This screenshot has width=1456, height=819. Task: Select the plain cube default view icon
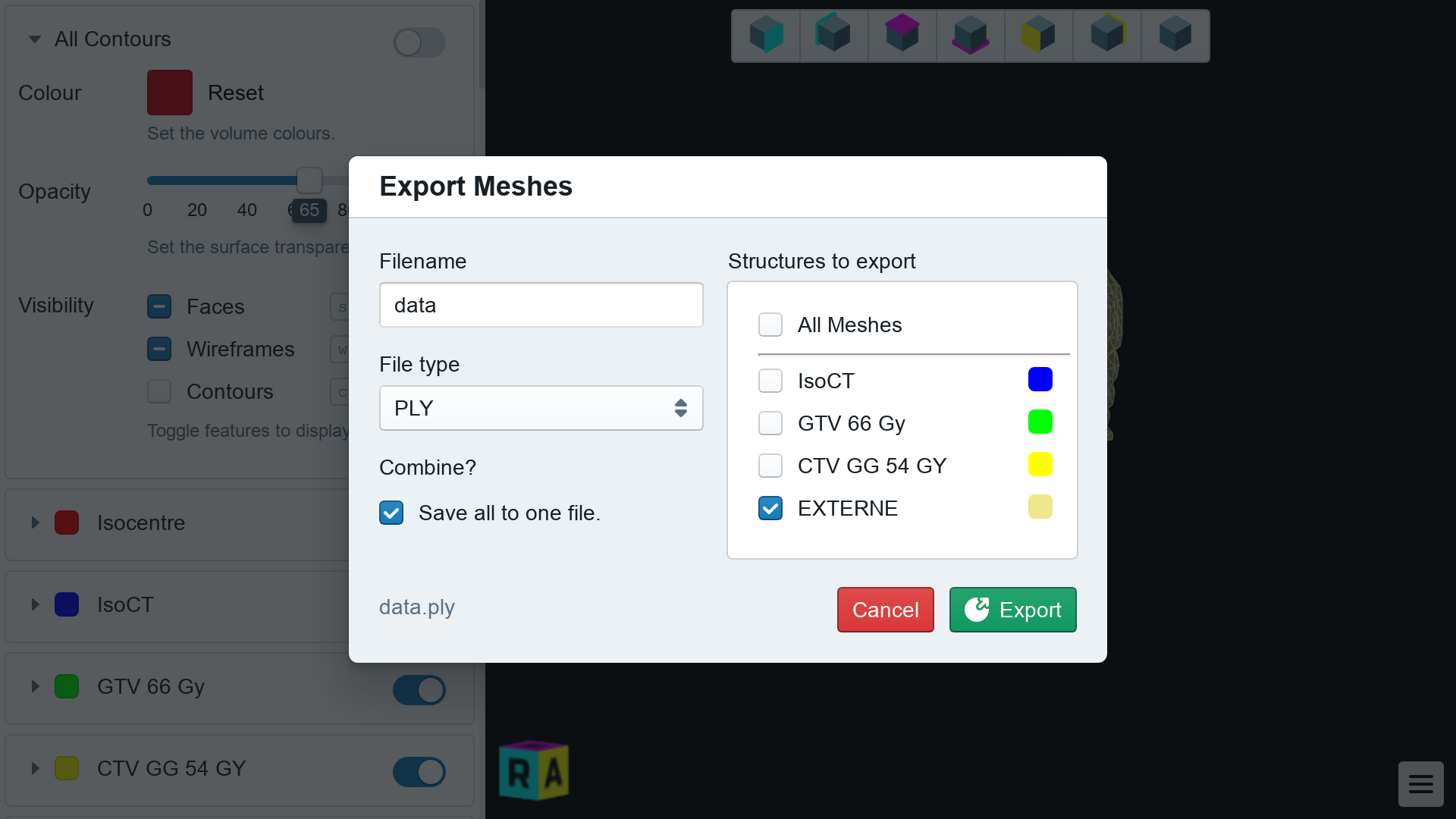[1175, 36]
